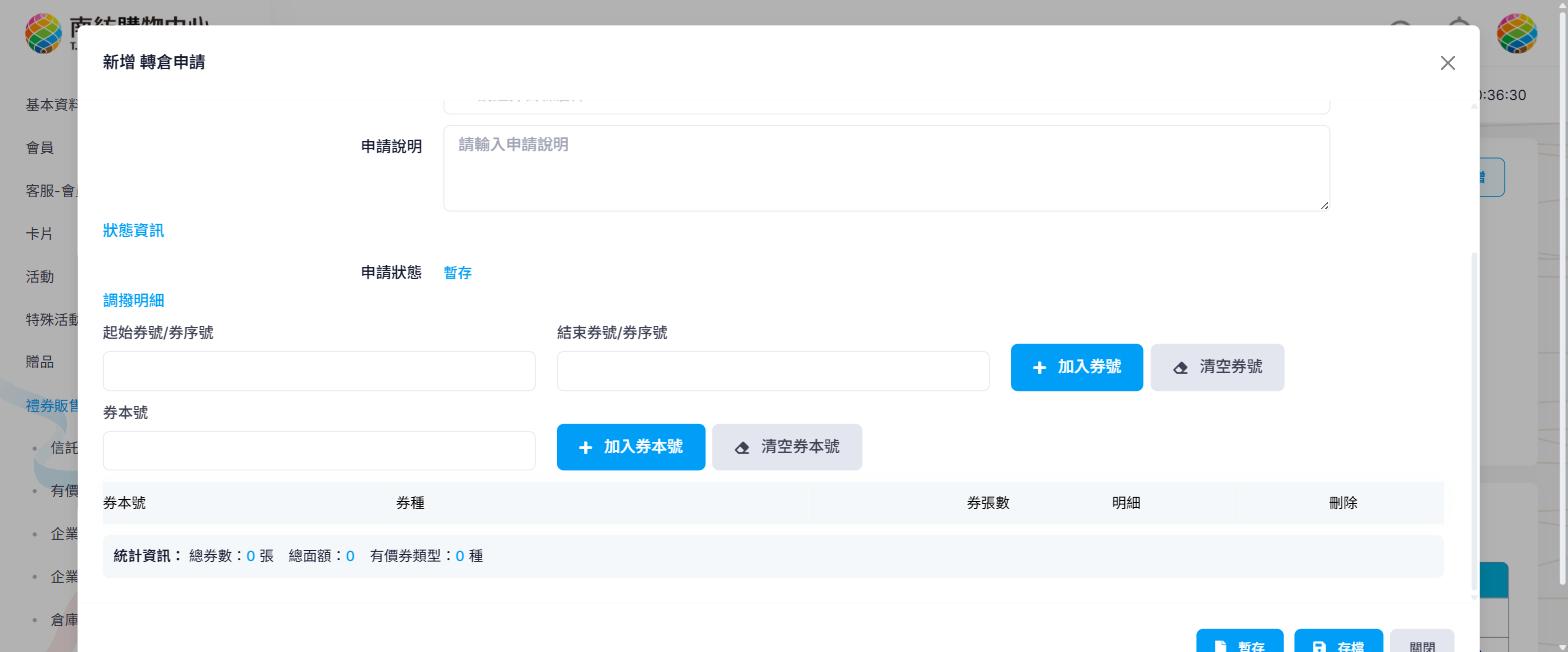Close the 新增 轉倉申請 dialog with the X icon
Screen dimensions: 1568x652
[x=1447, y=63]
